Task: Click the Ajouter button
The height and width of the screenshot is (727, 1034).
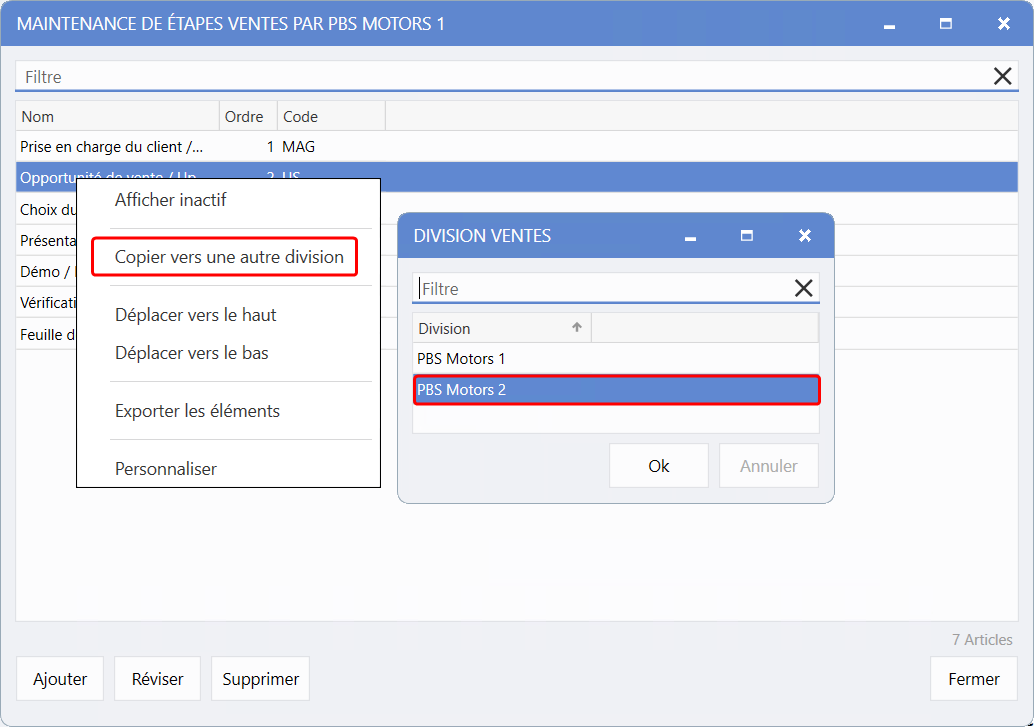Action: coord(60,679)
